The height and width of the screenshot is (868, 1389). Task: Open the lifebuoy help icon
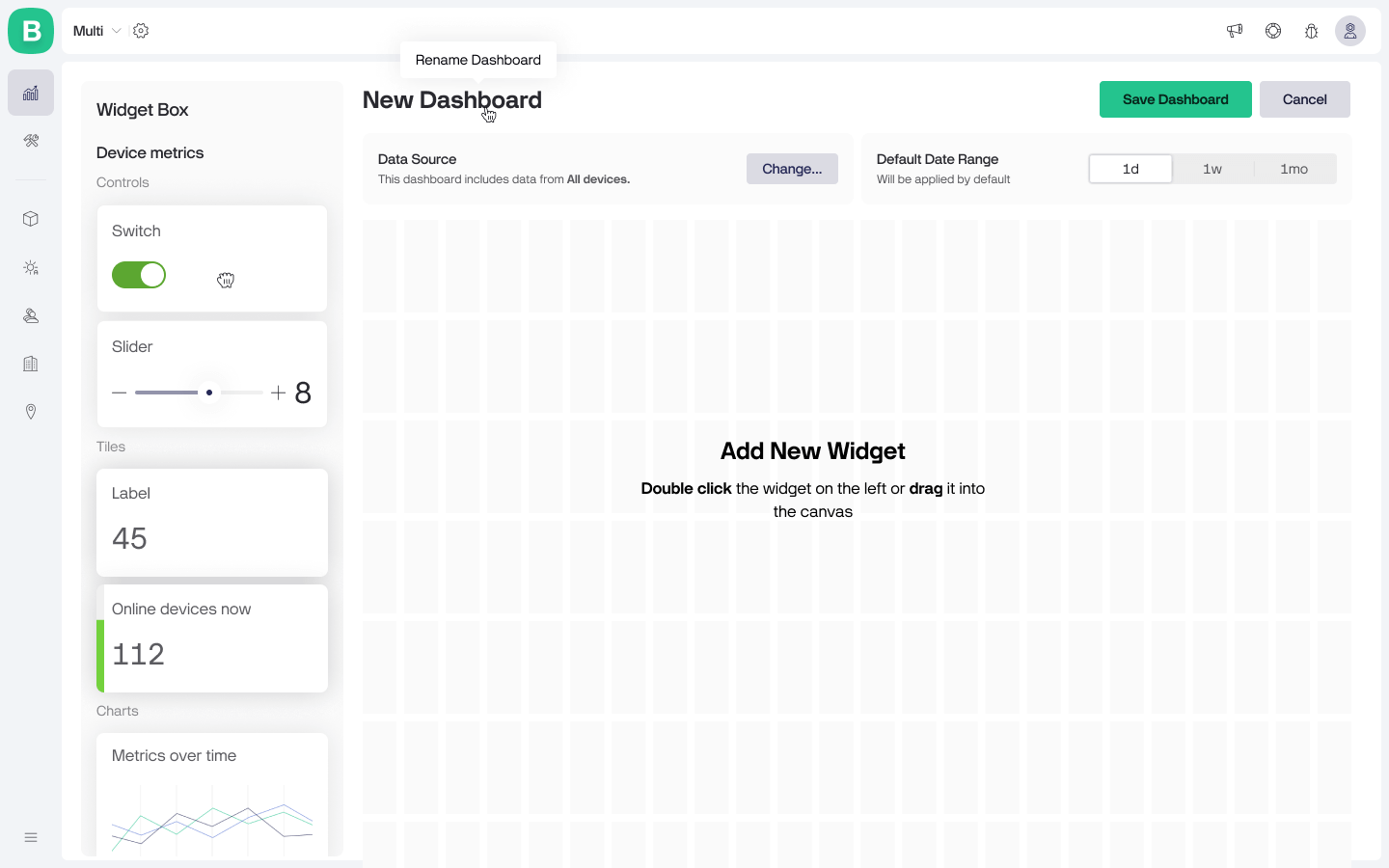pos(1273,31)
